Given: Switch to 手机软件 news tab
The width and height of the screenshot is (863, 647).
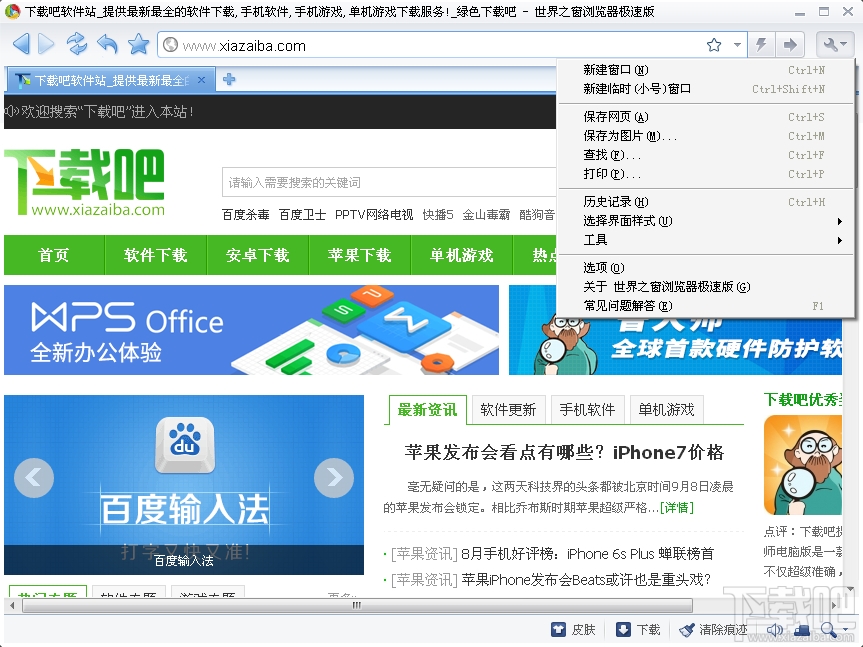Looking at the screenshot, I should (x=587, y=410).
